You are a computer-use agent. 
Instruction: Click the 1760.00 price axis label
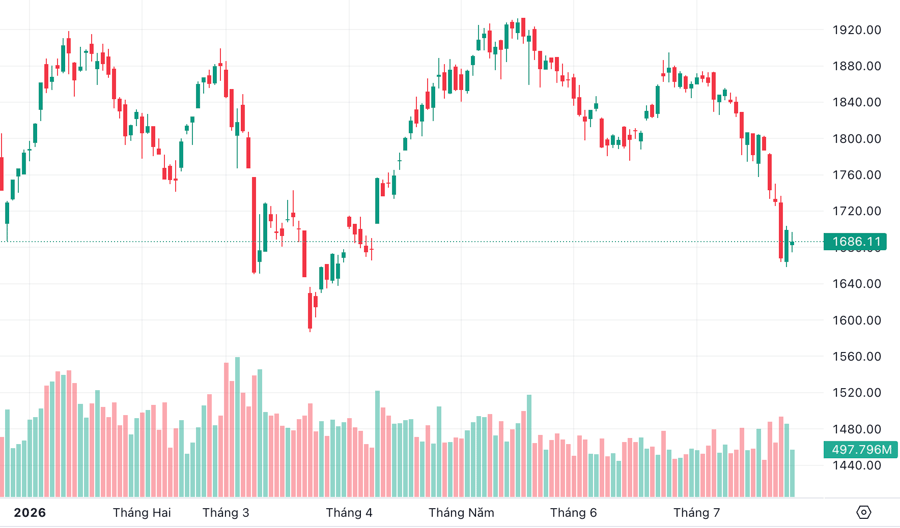[856, 174]
